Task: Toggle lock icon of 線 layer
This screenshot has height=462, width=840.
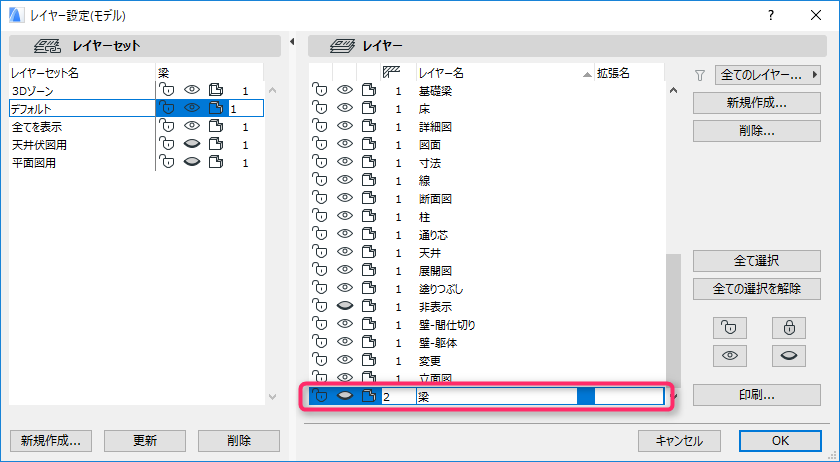Action: [x=320, y=180]
